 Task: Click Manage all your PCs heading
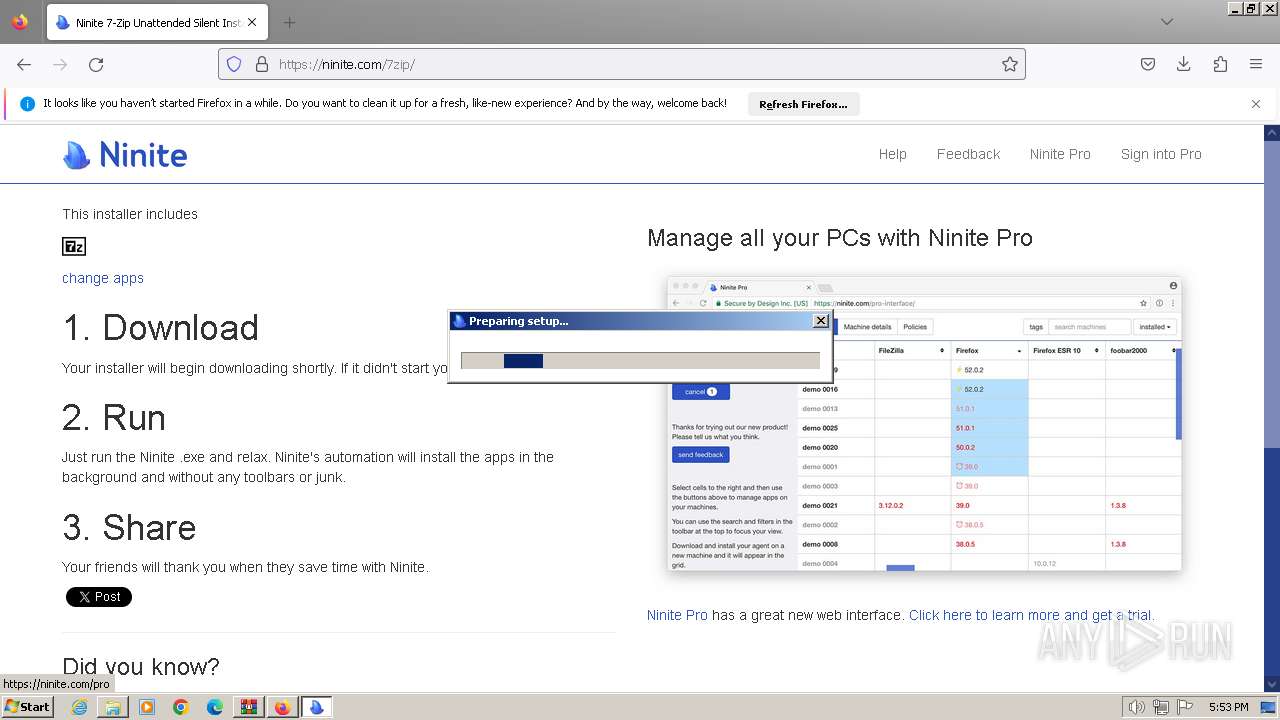coord(840,238)
